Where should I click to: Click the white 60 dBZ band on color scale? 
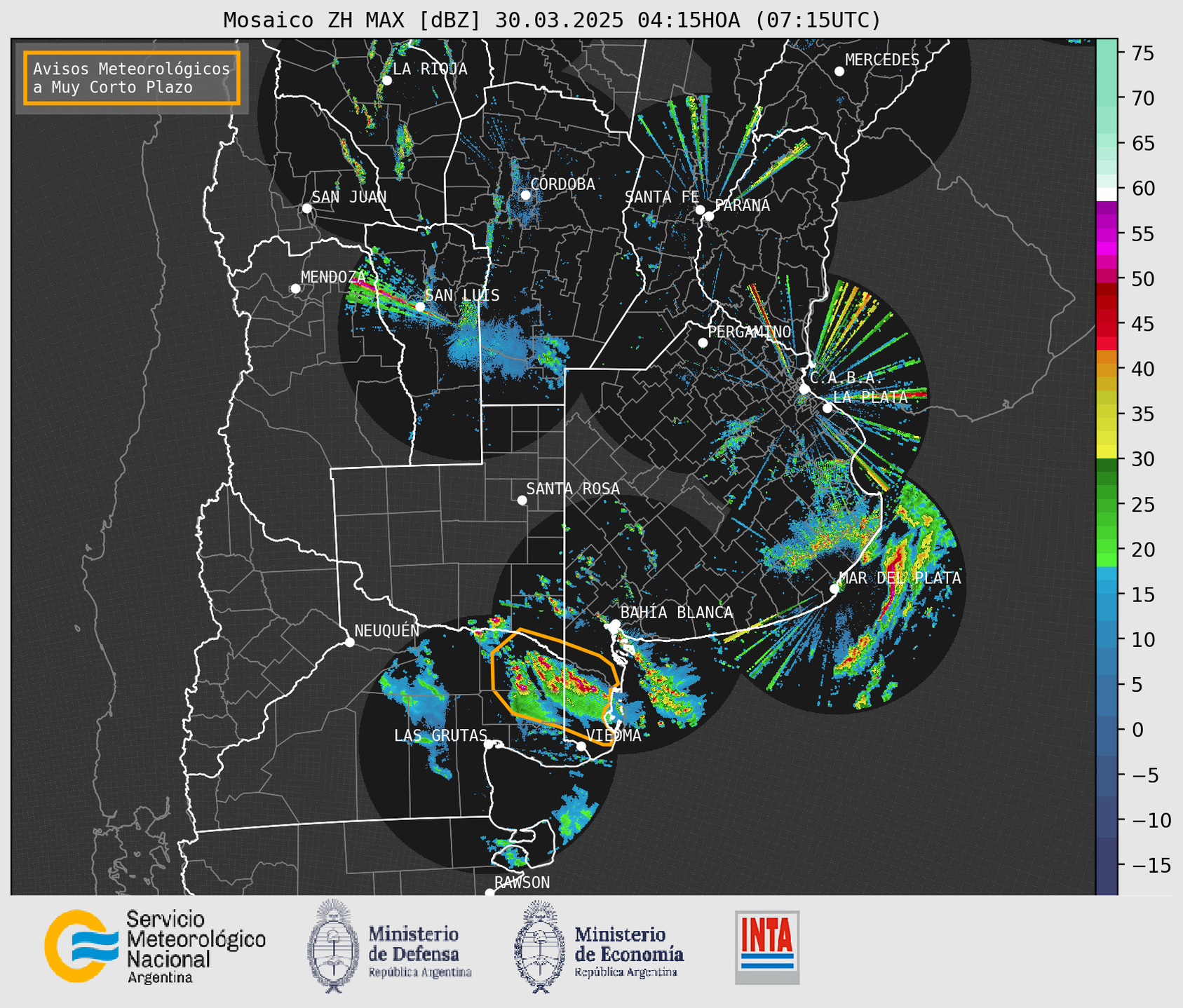pos(1107,193)
